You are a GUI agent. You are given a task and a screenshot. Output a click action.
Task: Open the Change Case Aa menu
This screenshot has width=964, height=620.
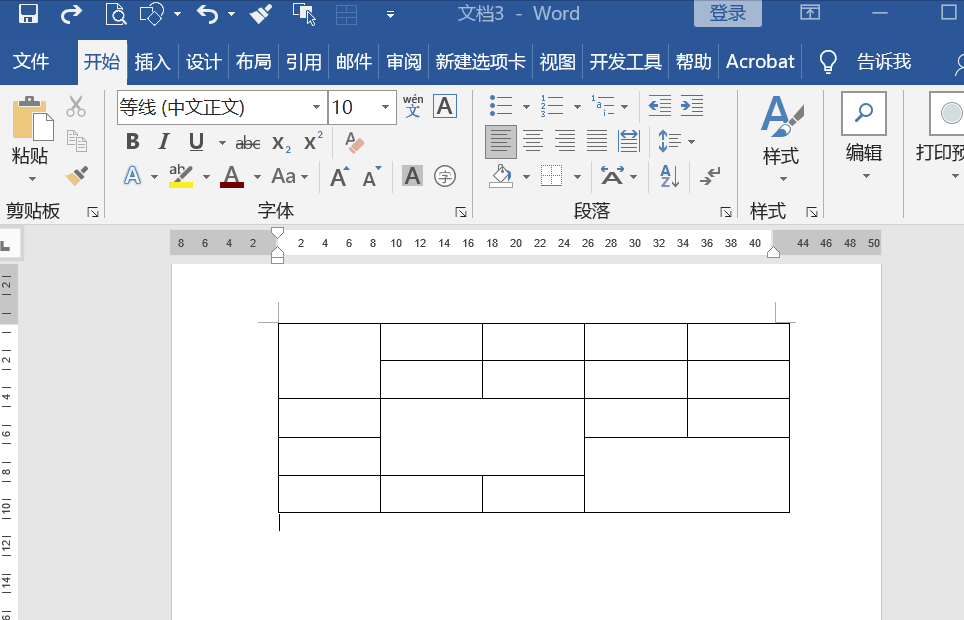pyautogui.click(x=289, y=177)
